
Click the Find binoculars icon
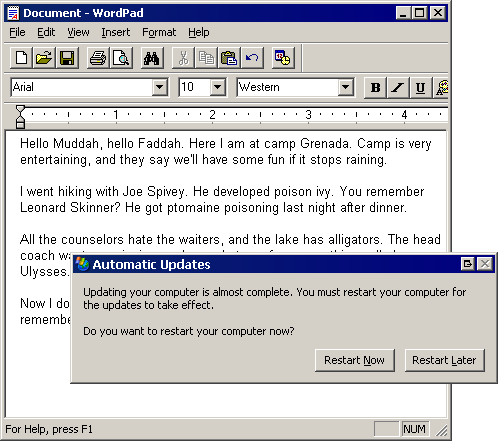pyautogui.click(x=152, y=58)
